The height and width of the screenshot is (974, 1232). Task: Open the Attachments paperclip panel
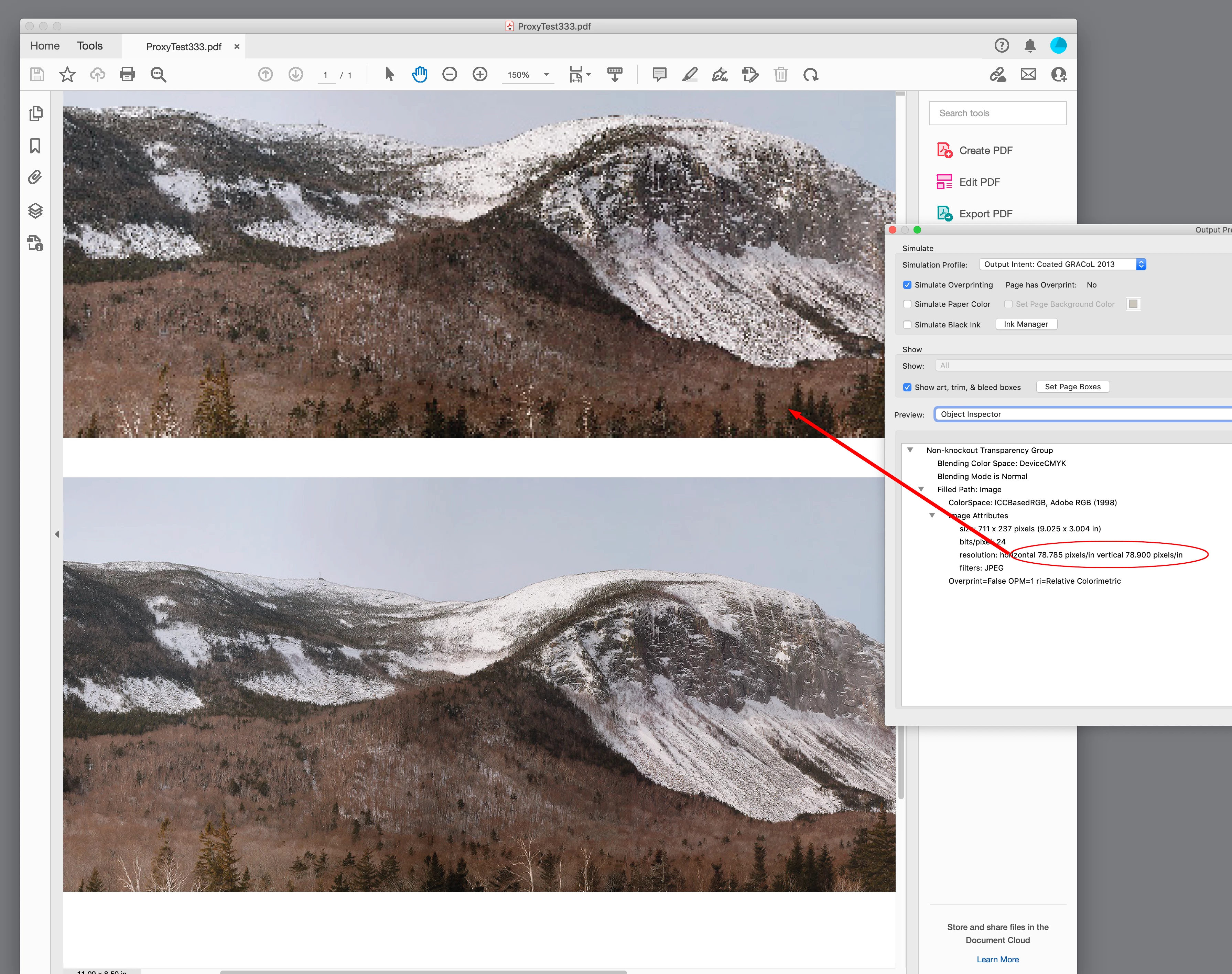(x=35, y=177)
